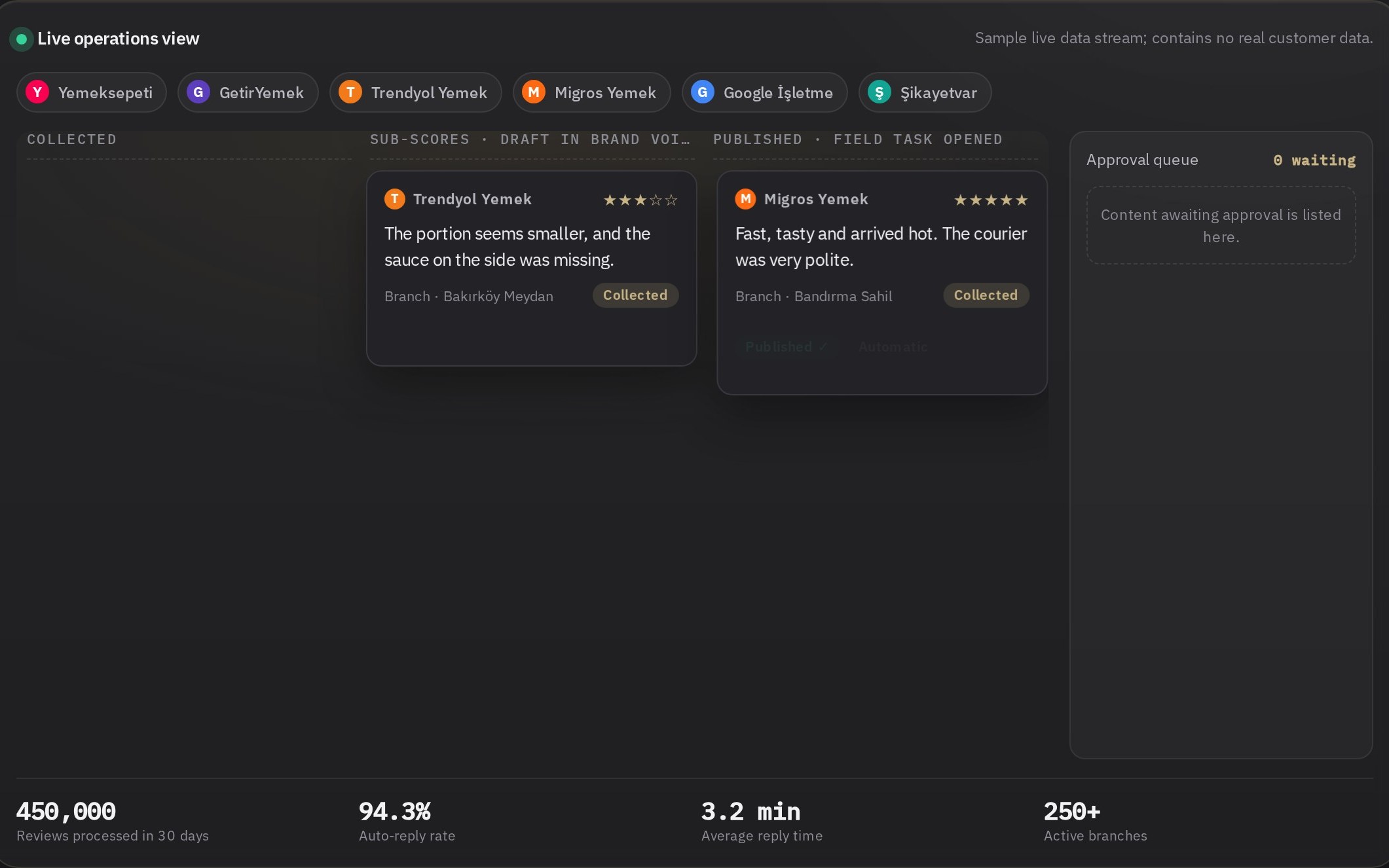The image size is (1389, 868).
Task: Select the GetirYemek platform chip
Action: click(248, 92)
